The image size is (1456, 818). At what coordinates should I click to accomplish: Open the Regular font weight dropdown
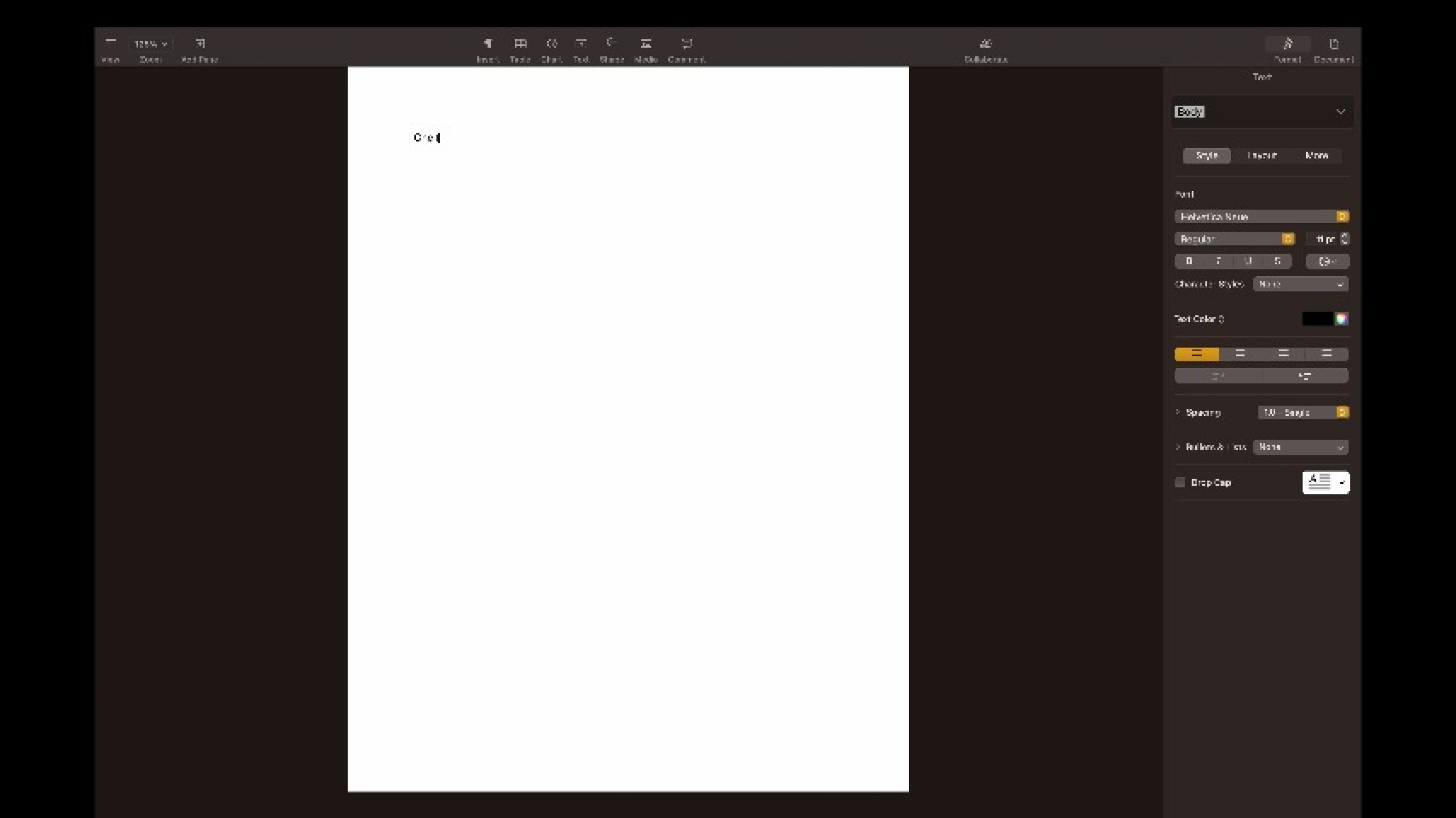click(x=1234, y=239)
